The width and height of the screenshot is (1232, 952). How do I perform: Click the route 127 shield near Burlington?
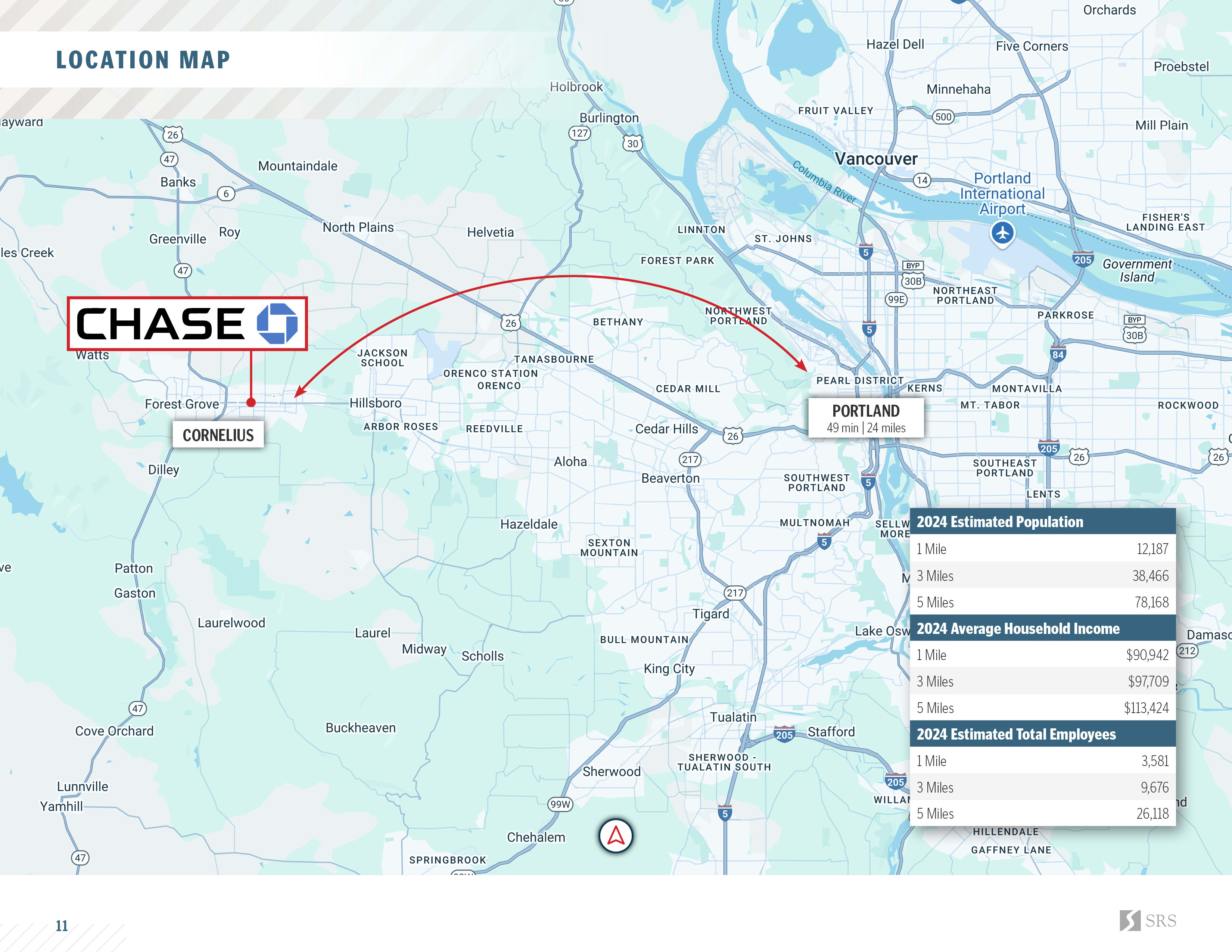pos(579,133)
